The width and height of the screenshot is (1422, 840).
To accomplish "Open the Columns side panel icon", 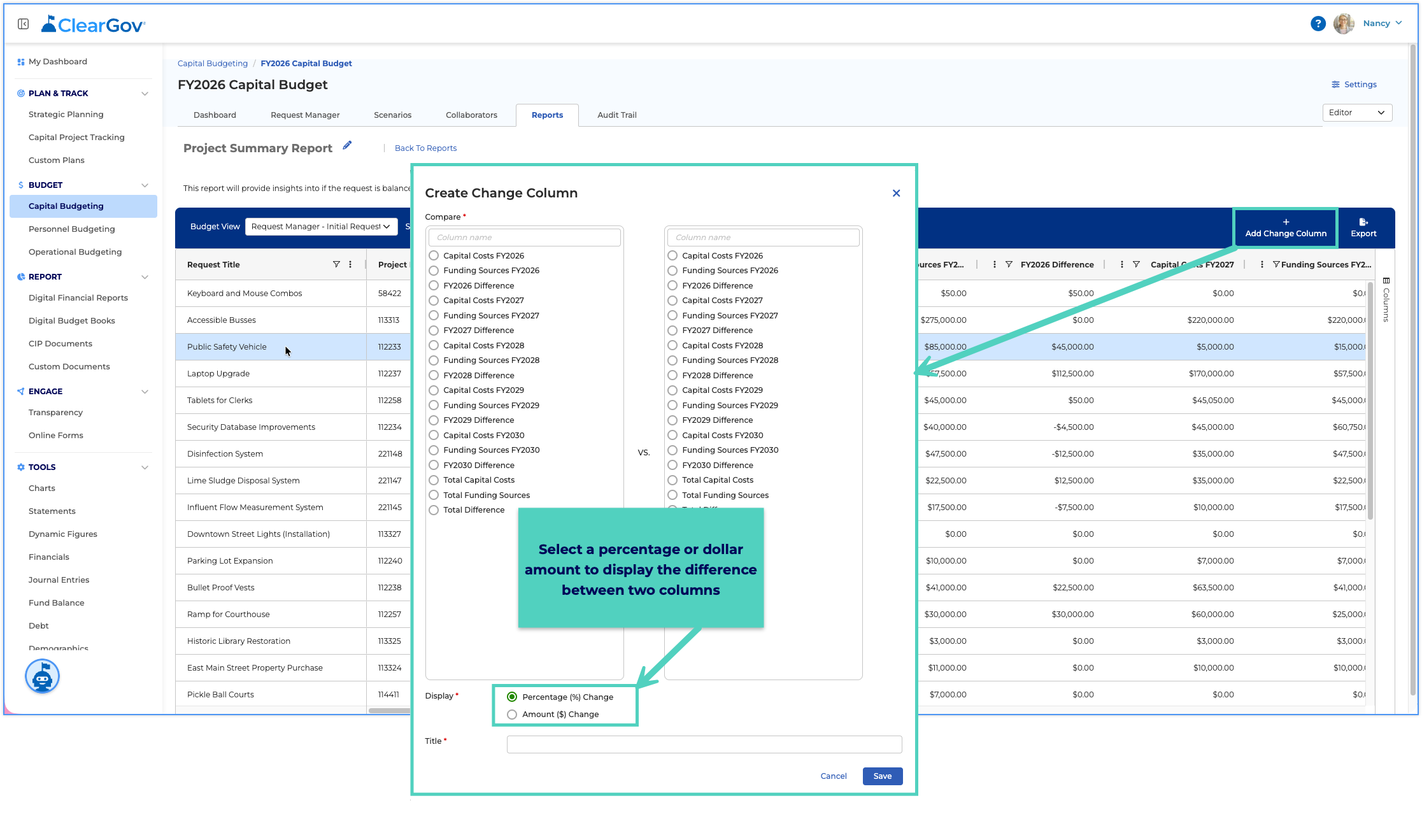I will [x=1386, y=299].
